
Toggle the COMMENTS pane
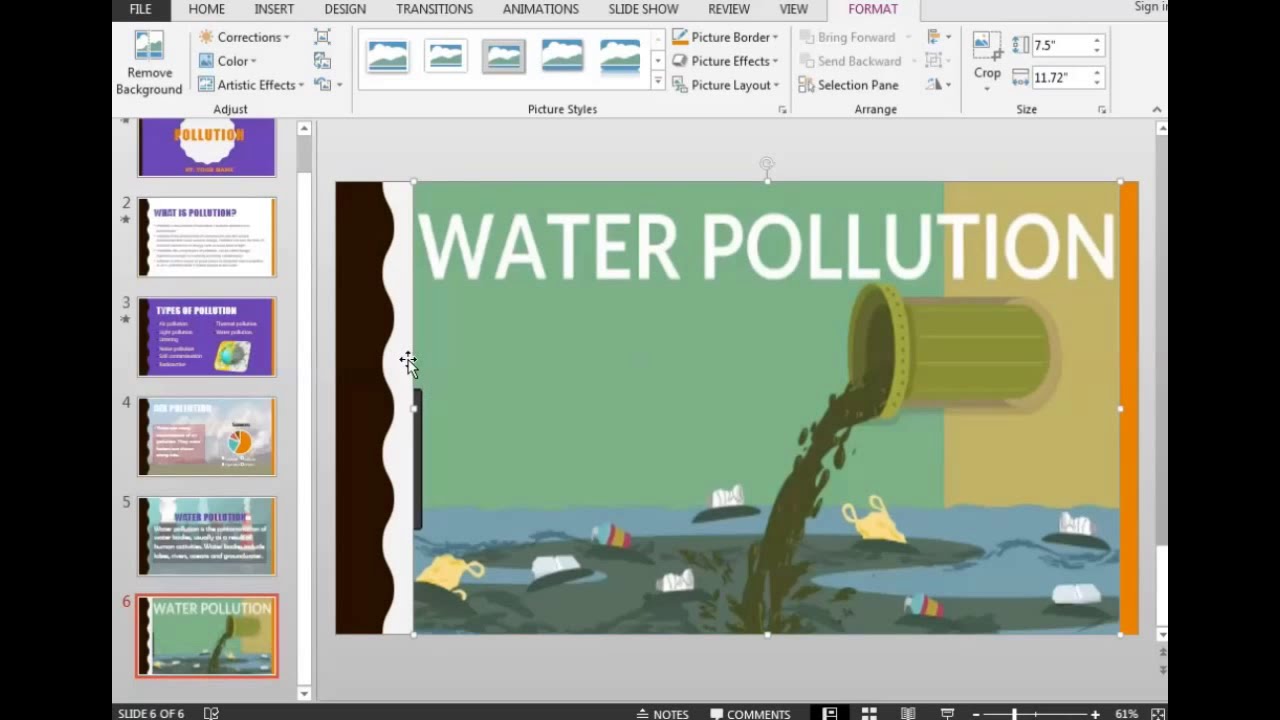click(750, 713)
